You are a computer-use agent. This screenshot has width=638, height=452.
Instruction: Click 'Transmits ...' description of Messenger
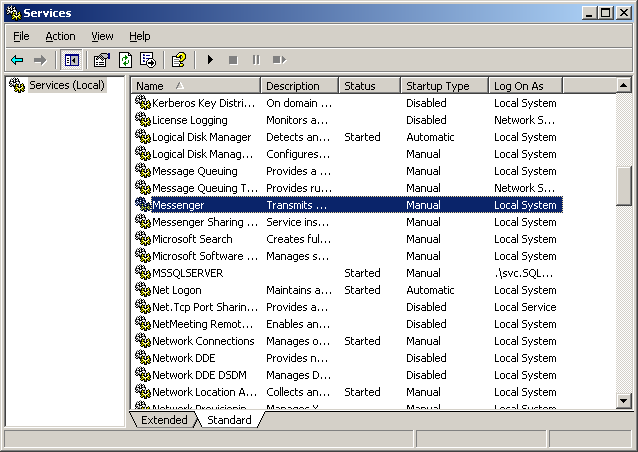point(297,205)
